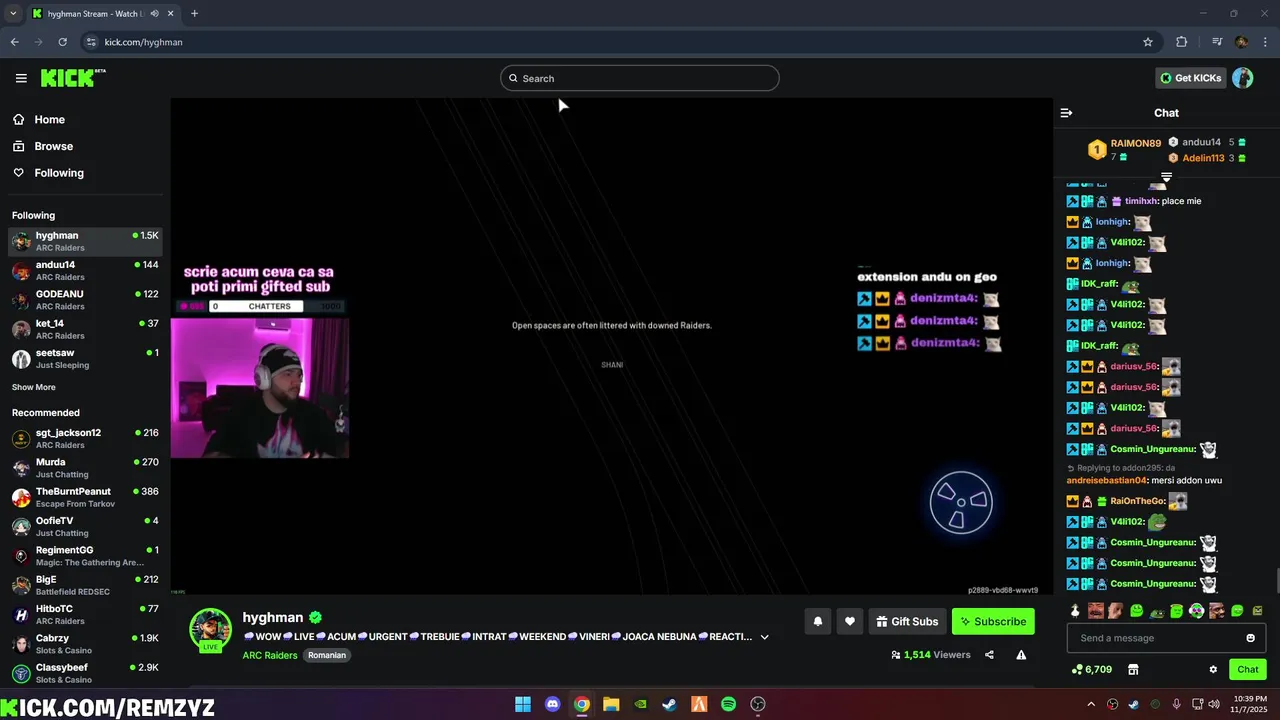Toggle the follow heart button
This screenshot has height=720, width=1280.
850,621
